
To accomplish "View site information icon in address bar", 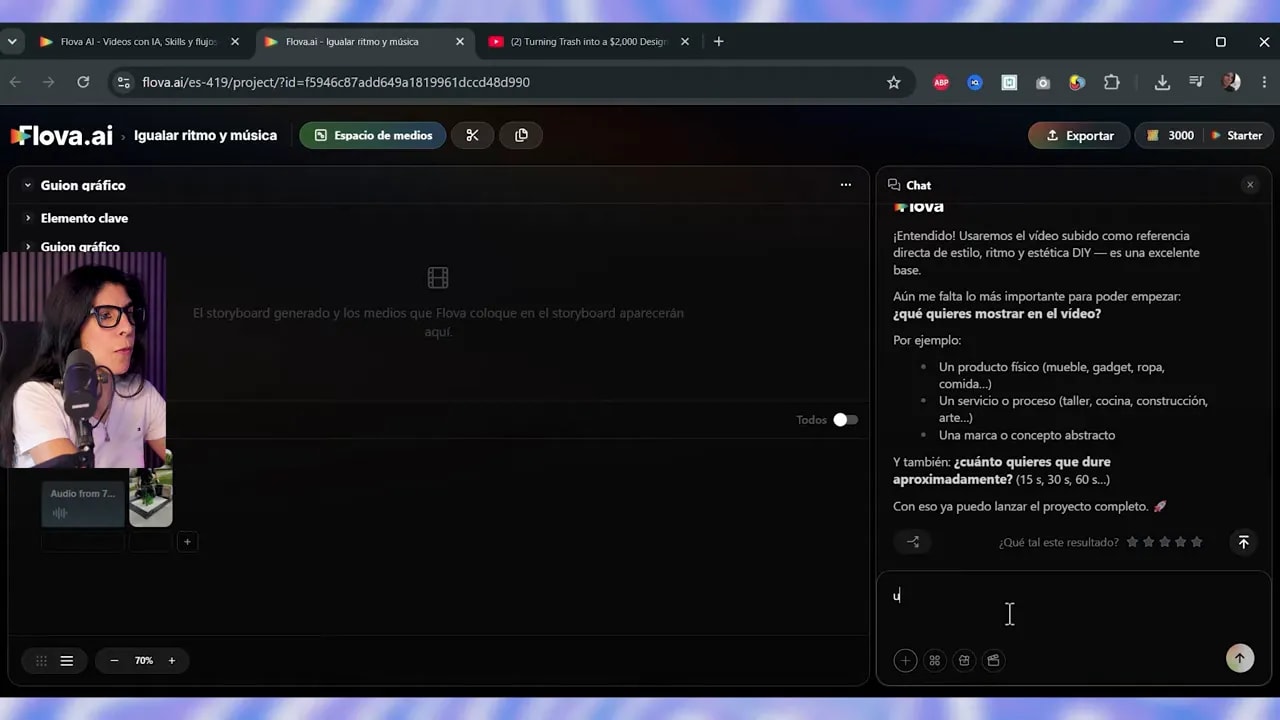I will point(122,82).
